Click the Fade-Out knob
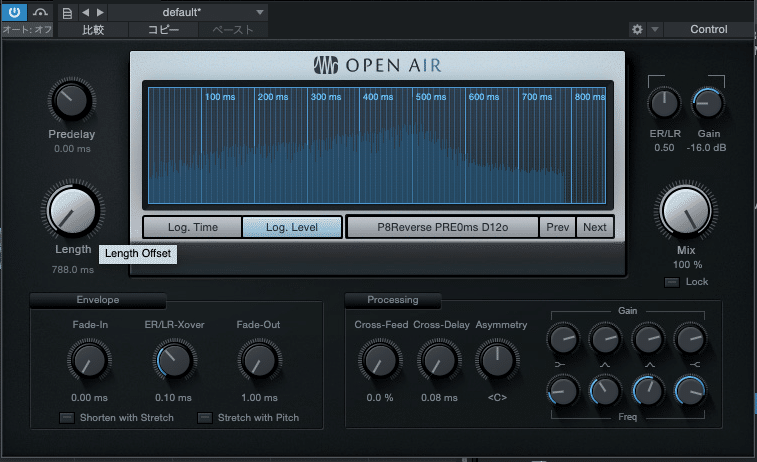757x462 pixels. tap(259, 361)
